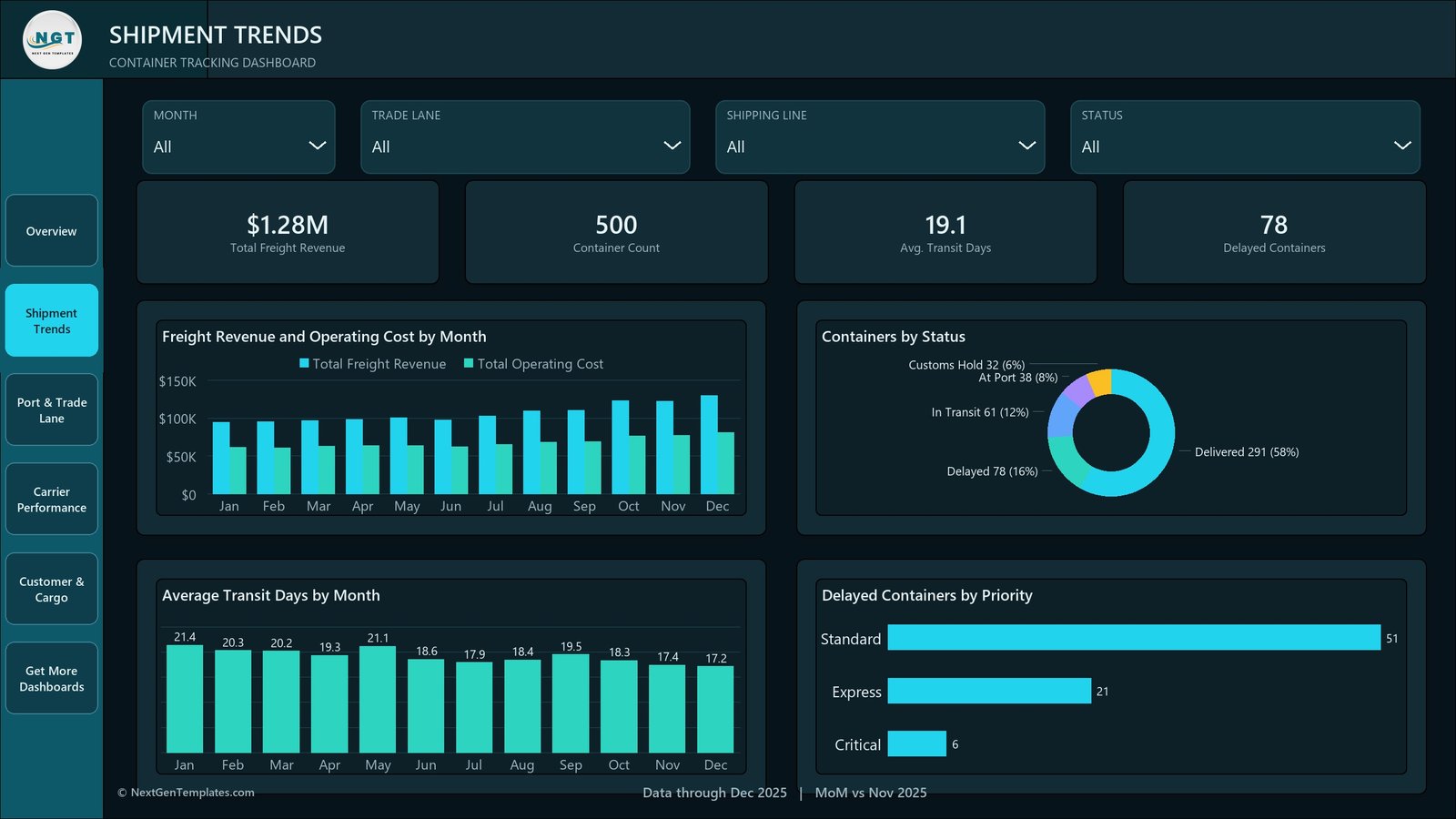Select the Customs Hold donut segment

1100,381
